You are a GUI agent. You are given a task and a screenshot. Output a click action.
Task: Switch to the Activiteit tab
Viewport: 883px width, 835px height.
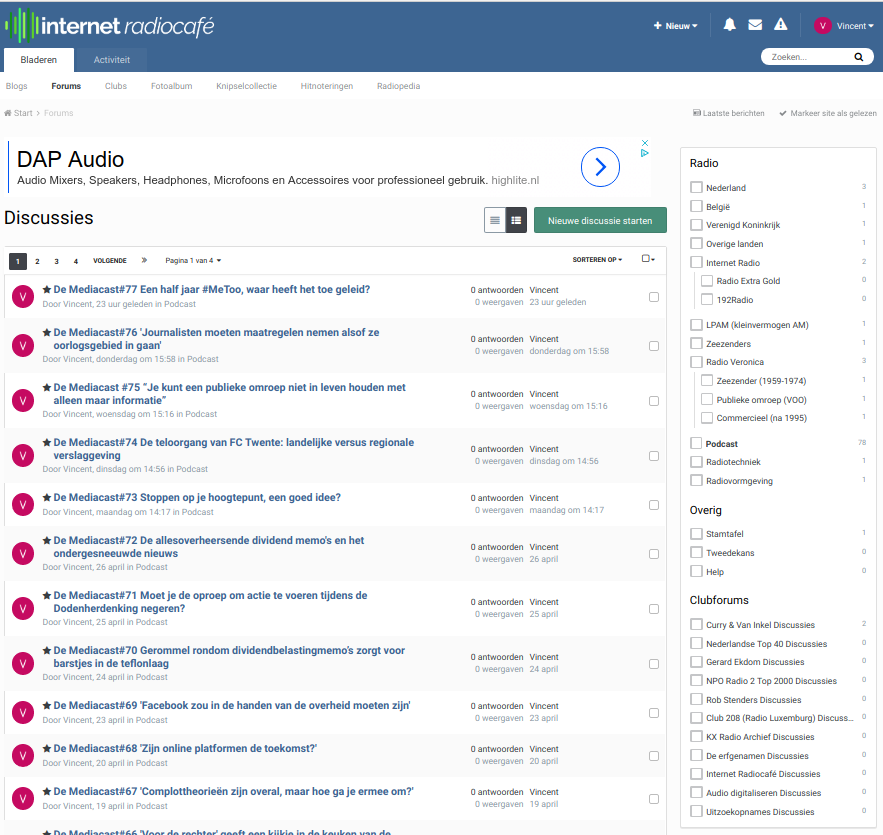pos(112,60)
